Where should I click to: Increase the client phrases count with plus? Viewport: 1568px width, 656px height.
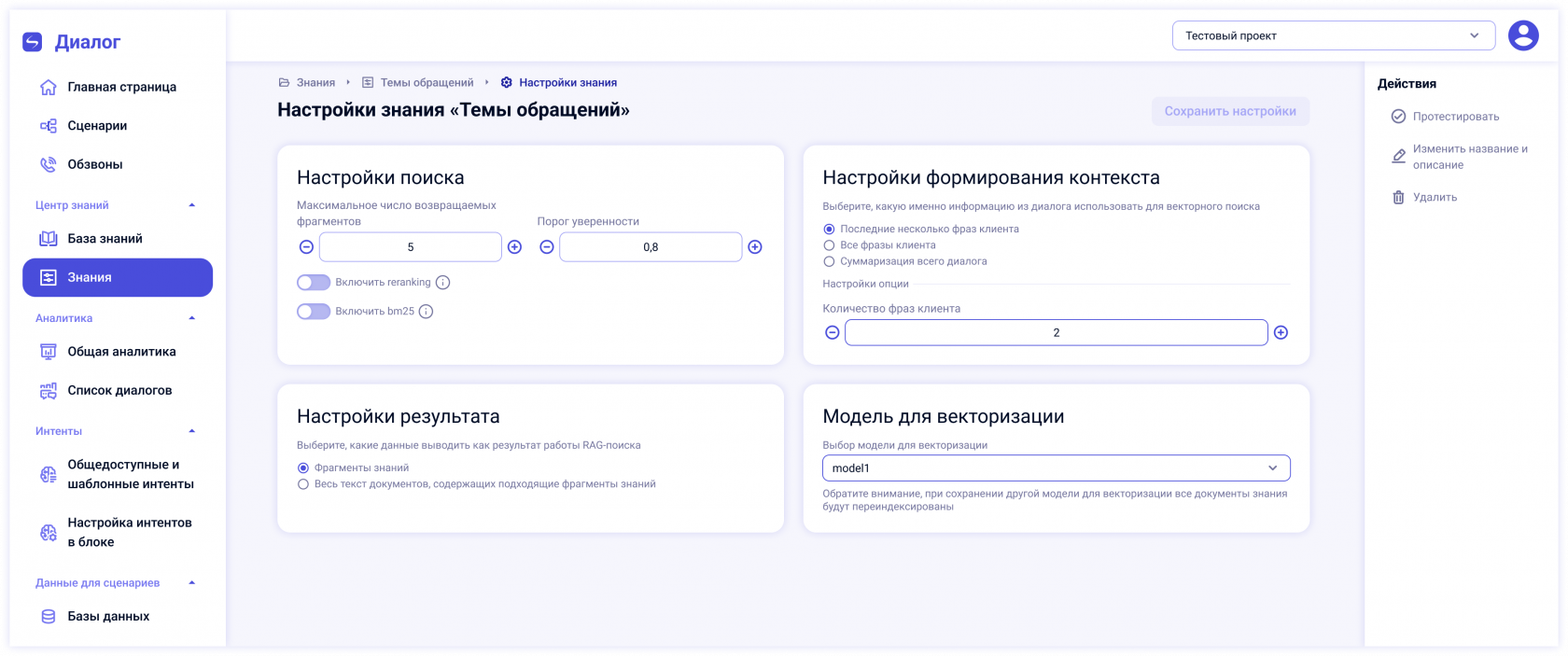[1281, 333]
